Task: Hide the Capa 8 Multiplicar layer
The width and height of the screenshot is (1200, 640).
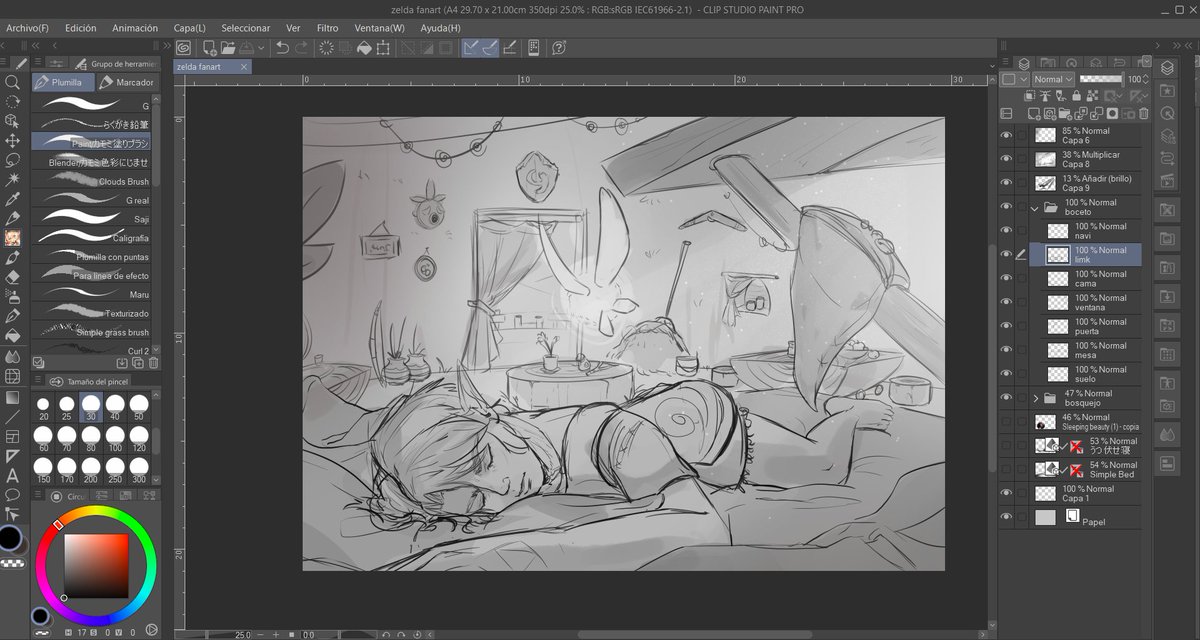Action: (1007, 160)
